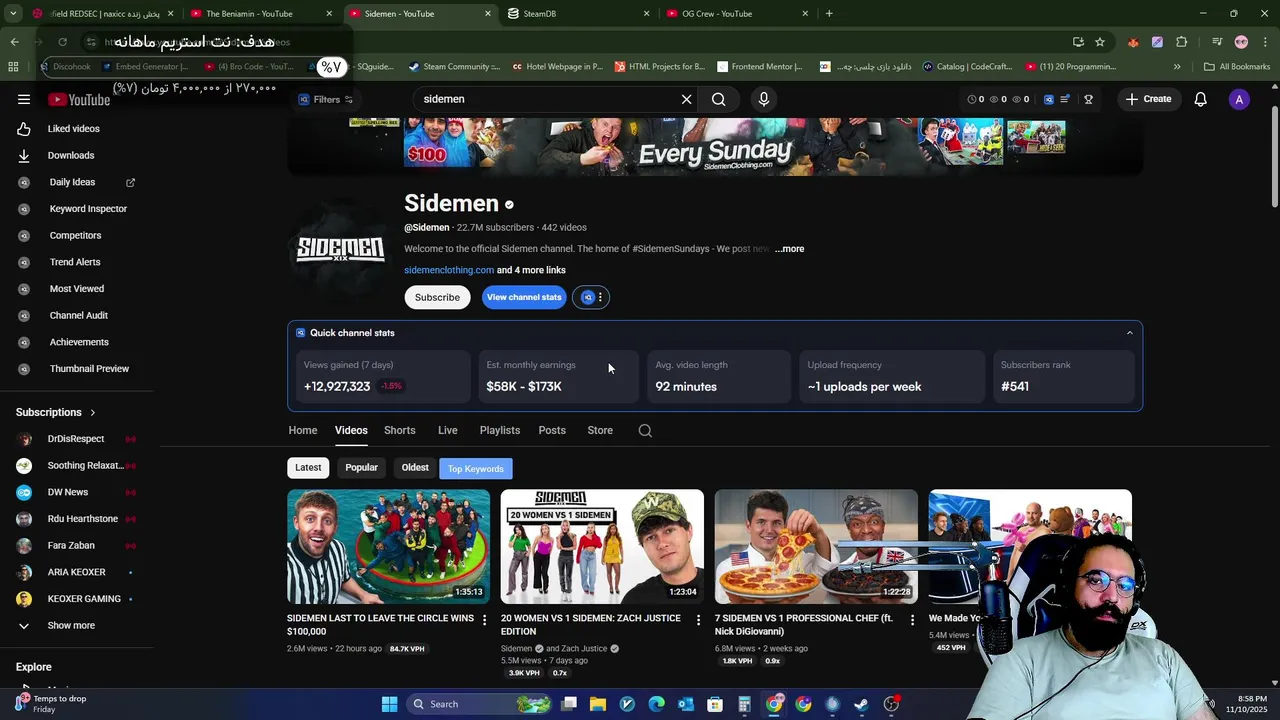The image size is (1280, 720).
Task: Click the YouTube logo to go home
Action: click(x=79, y=99)
